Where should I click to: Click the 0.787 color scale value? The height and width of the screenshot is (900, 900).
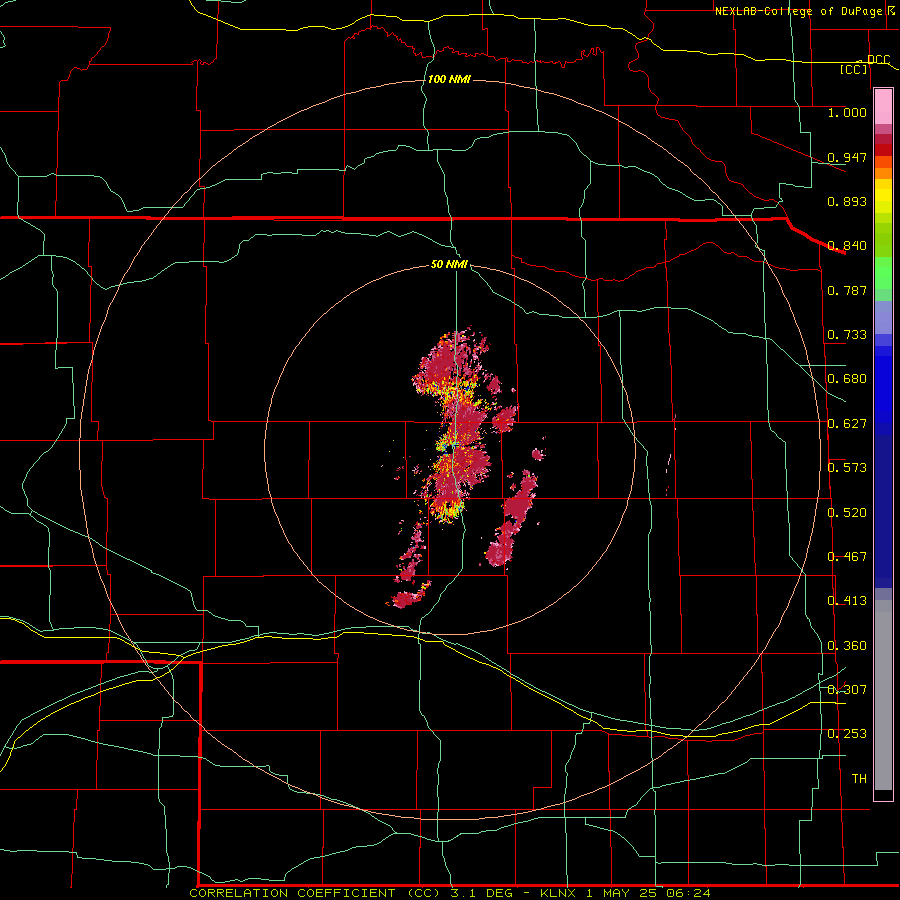[847, 290]
